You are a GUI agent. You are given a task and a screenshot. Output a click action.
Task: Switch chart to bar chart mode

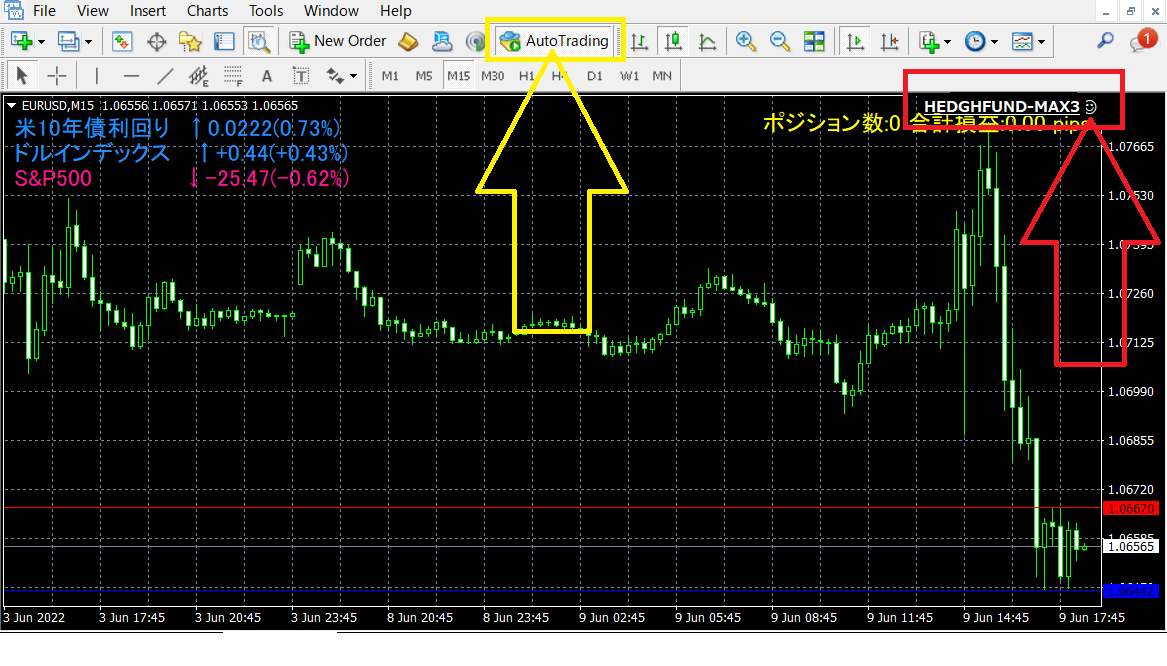[x=639, y=42]
